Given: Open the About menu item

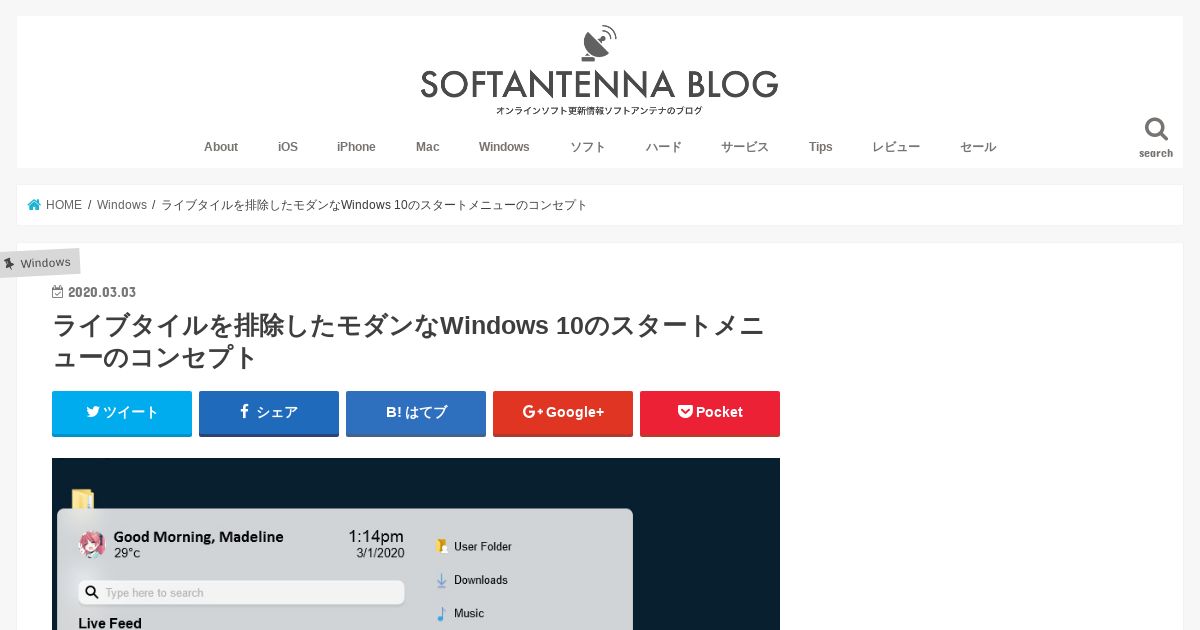Looking at the screenshot, I should (221, 147).
